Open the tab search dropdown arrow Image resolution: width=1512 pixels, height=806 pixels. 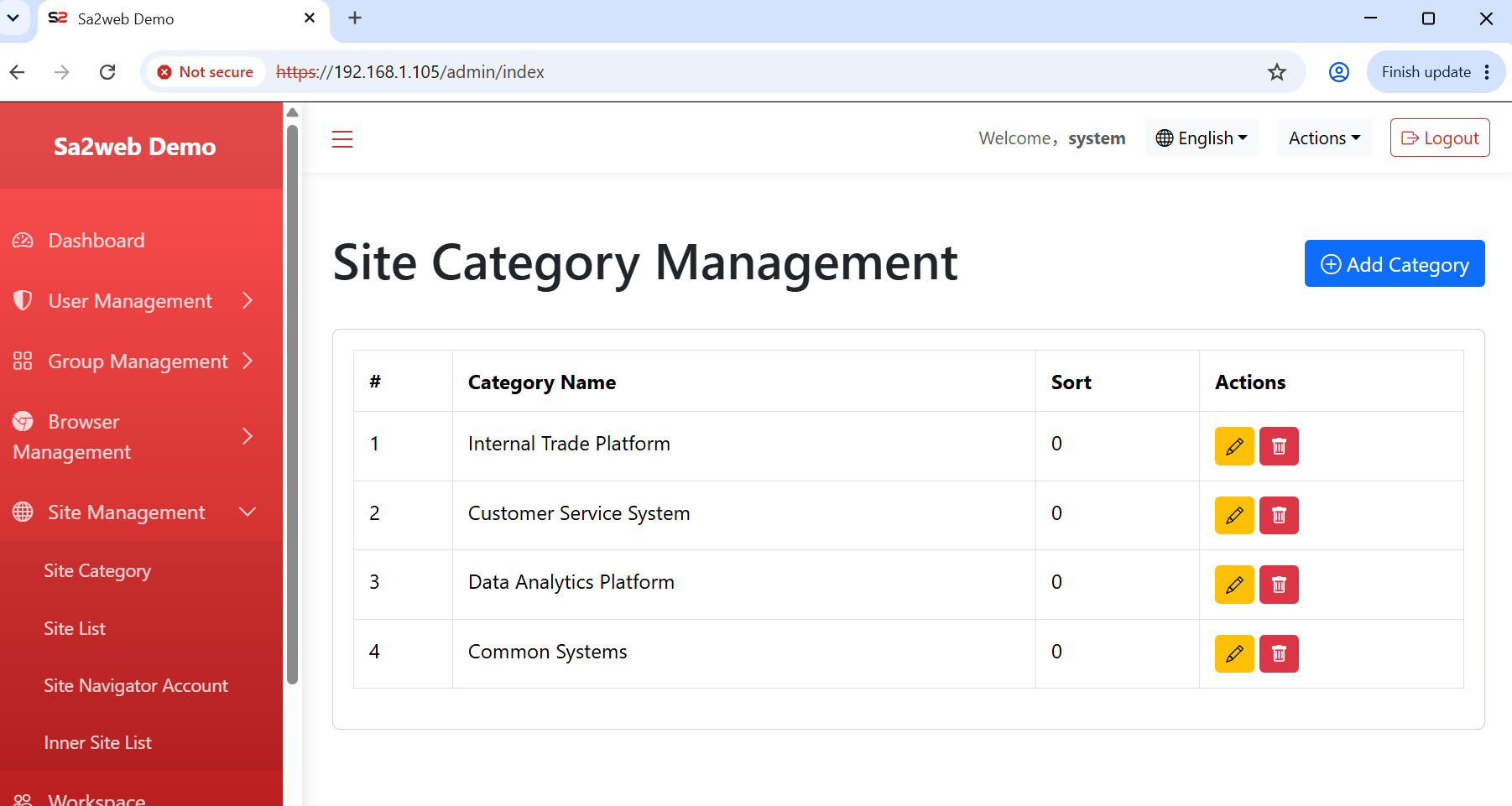[13, 18]
